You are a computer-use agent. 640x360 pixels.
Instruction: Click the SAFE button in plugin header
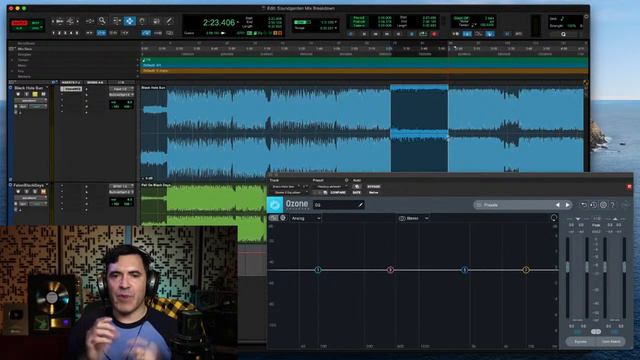coord(357,192)
